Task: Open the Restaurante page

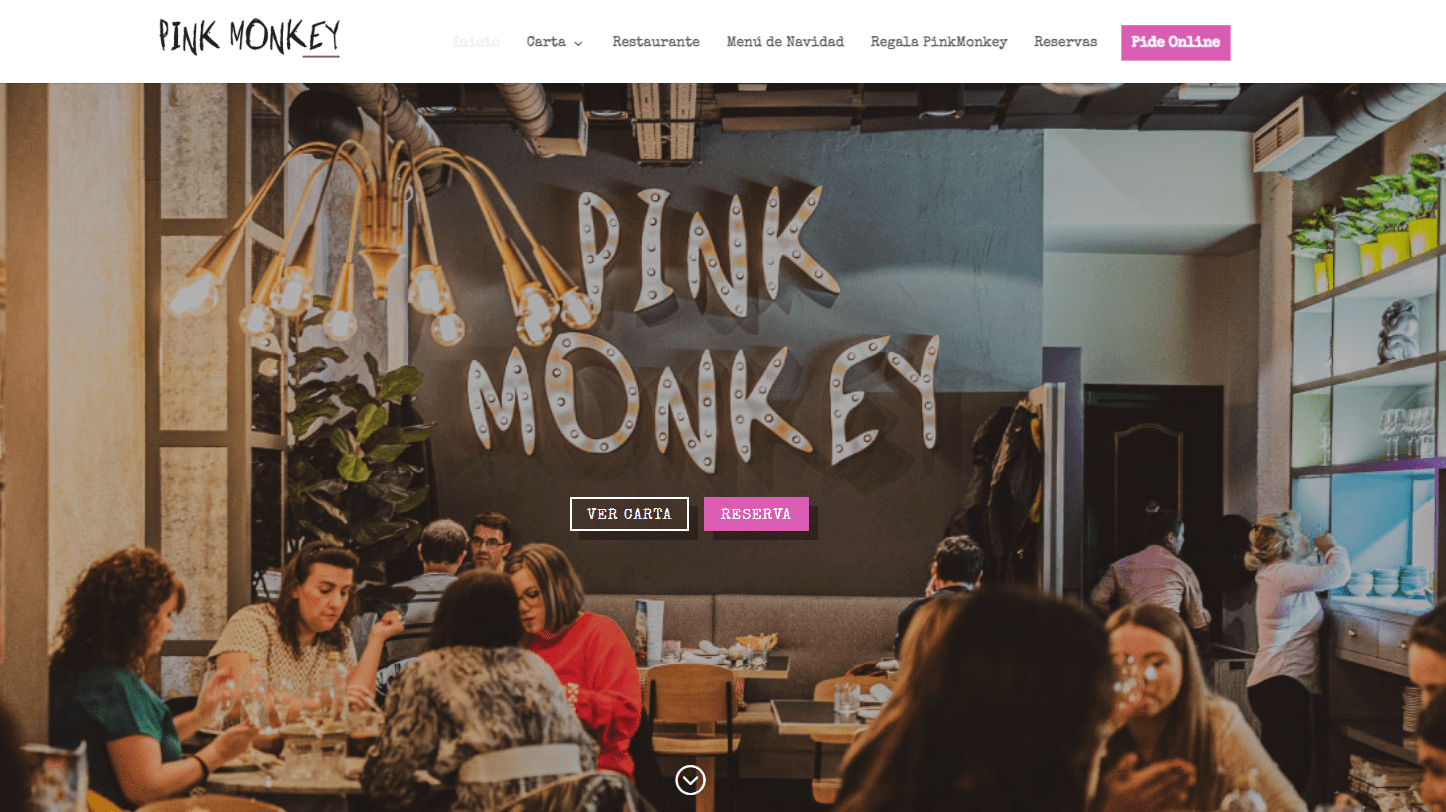Action: 656,42
